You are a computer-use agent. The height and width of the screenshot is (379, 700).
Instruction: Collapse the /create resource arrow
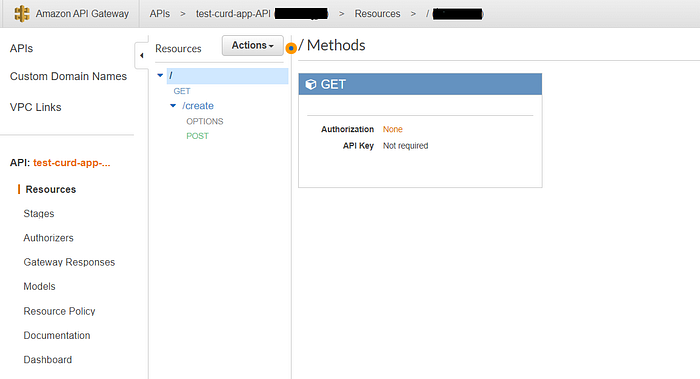point(173,106)
